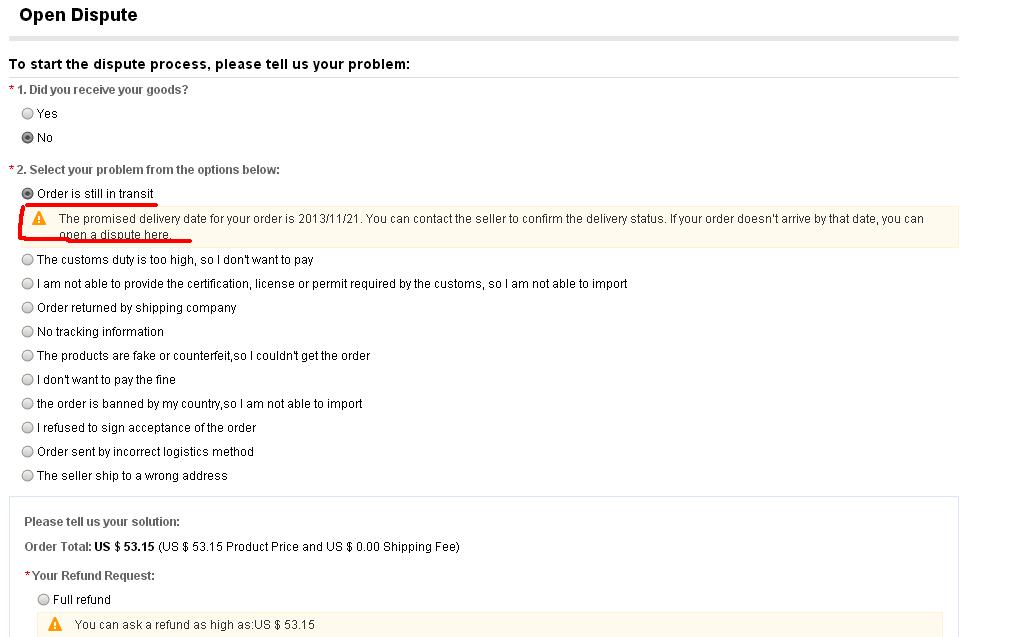The image size is (1009, 637).
Task: Select Yes for goods received
Action: coord(27,114)
